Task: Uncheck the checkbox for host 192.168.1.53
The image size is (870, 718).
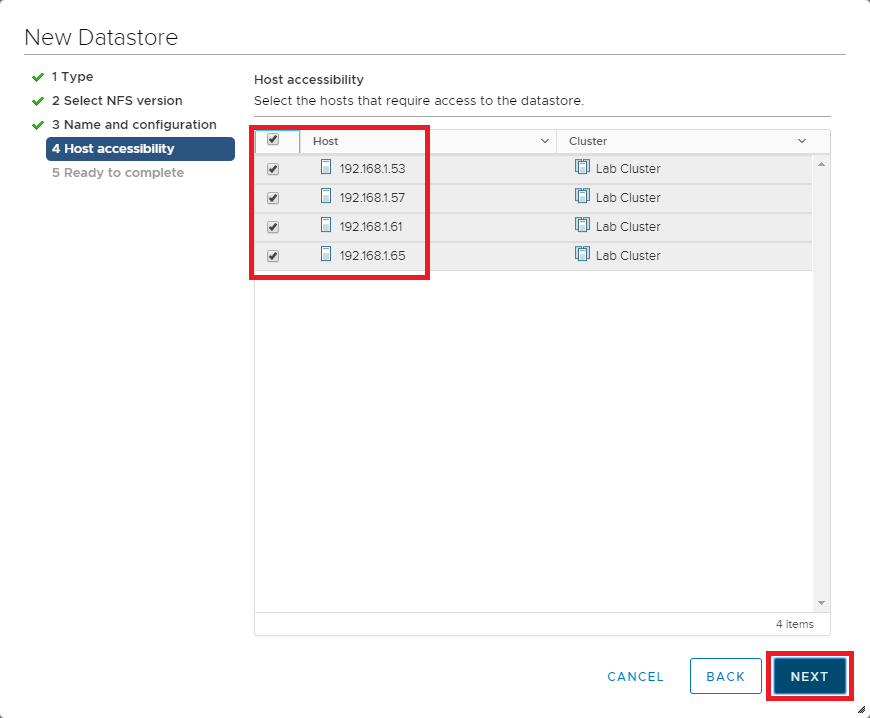Action: point(273,169)
